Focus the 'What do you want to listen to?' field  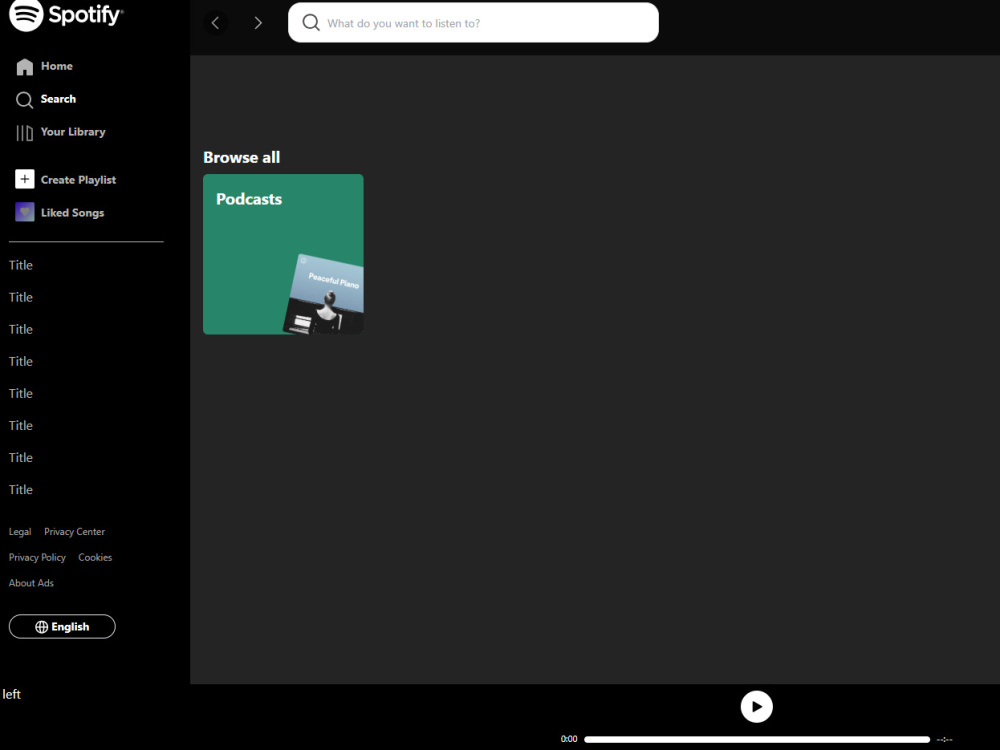click(473, 23)
